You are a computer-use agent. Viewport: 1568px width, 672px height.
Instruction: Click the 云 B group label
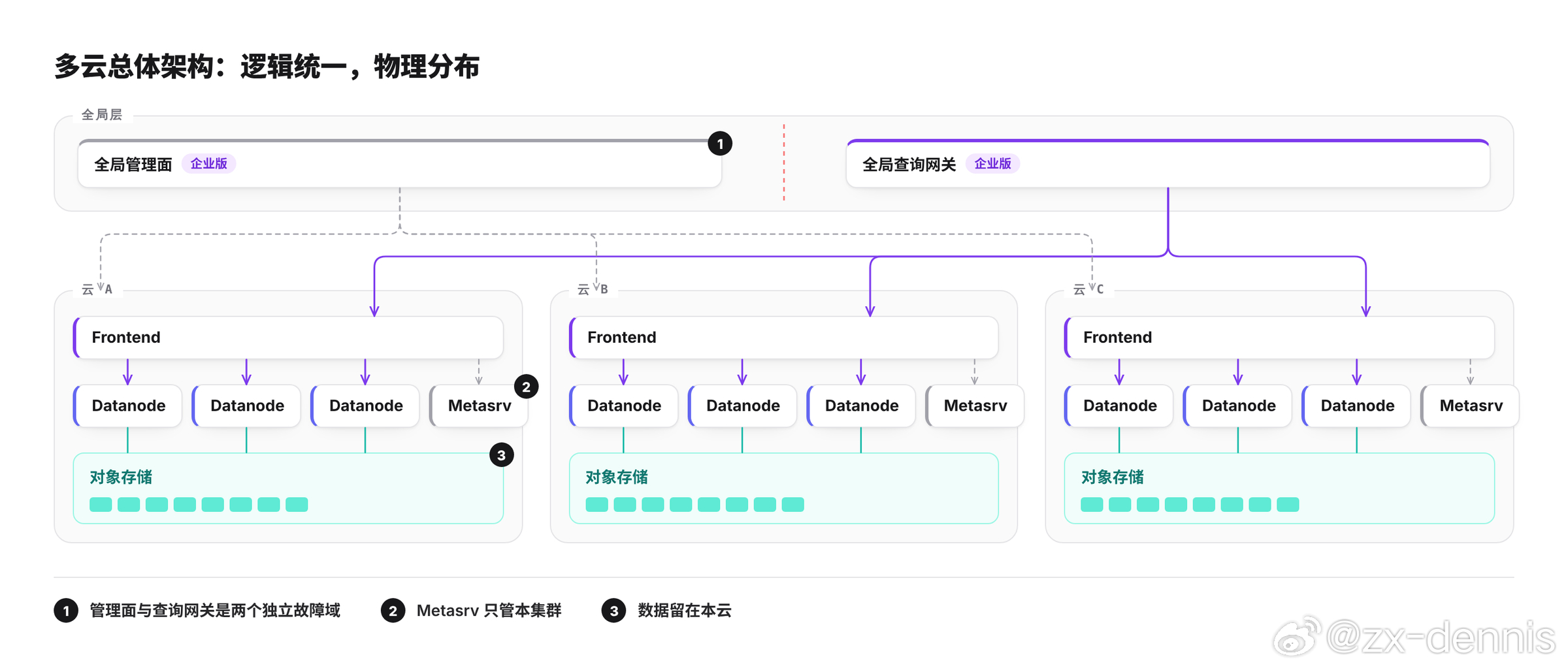pyautogui.click(x=593, y=289)
